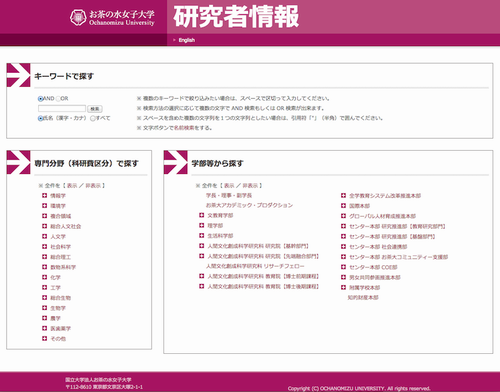Viewport: 500px width, 392px height.
Task: Expand the 国際本部 plus icon
Action: [343, 206]
